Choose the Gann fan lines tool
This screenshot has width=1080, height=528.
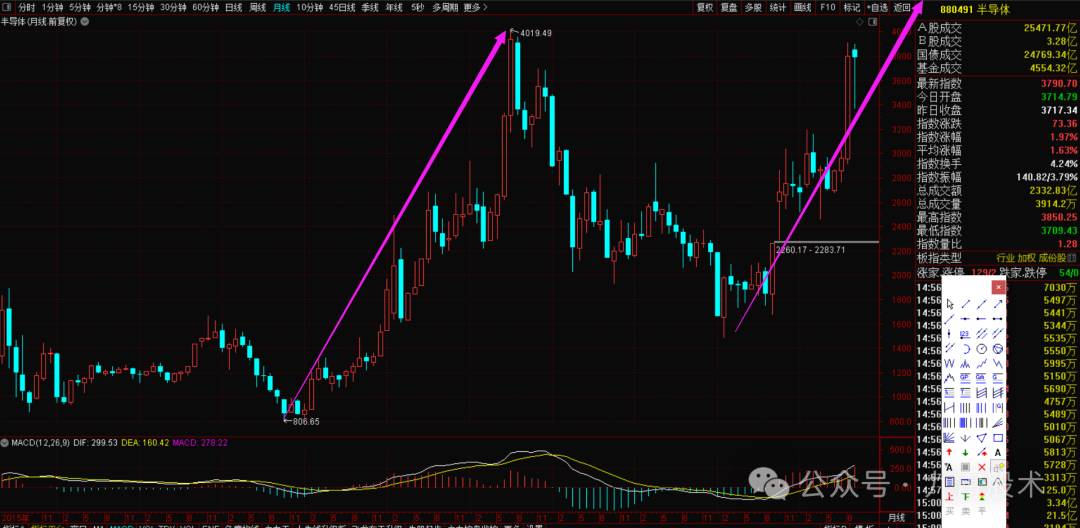pyautogui.click(x=949, y=437)
